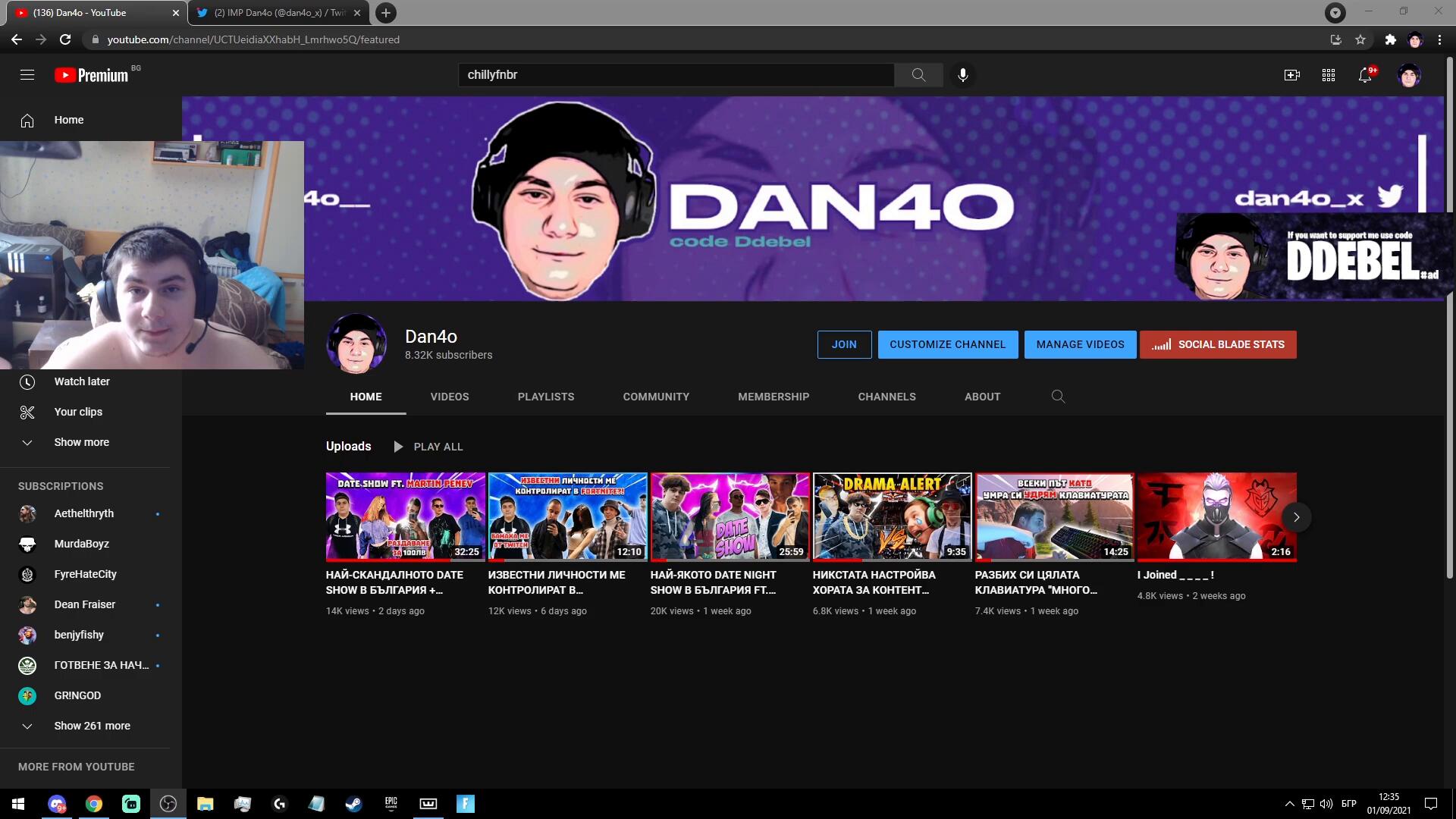
Task: Bookmark this page with star icon
Action: pos(1360,39)
